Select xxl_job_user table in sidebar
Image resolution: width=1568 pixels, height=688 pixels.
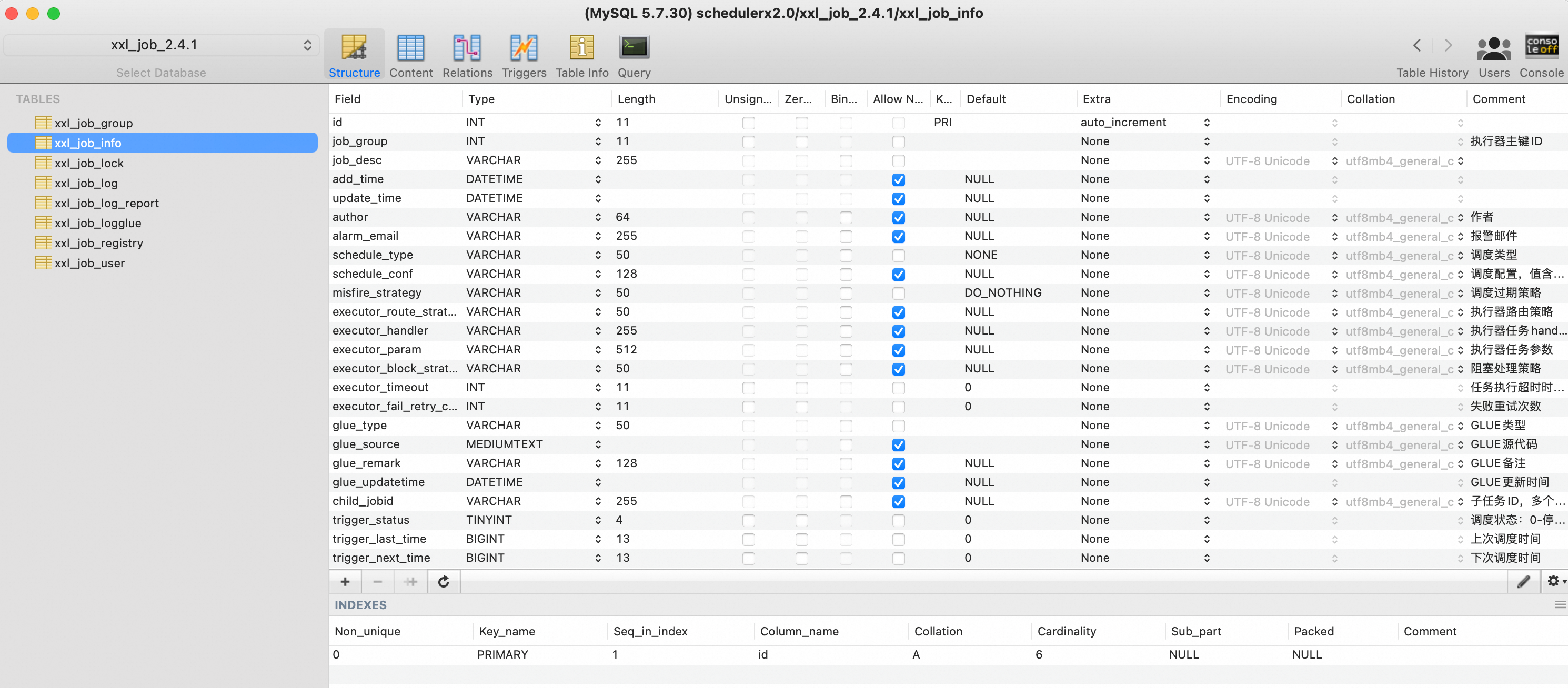tap(89, 264)
